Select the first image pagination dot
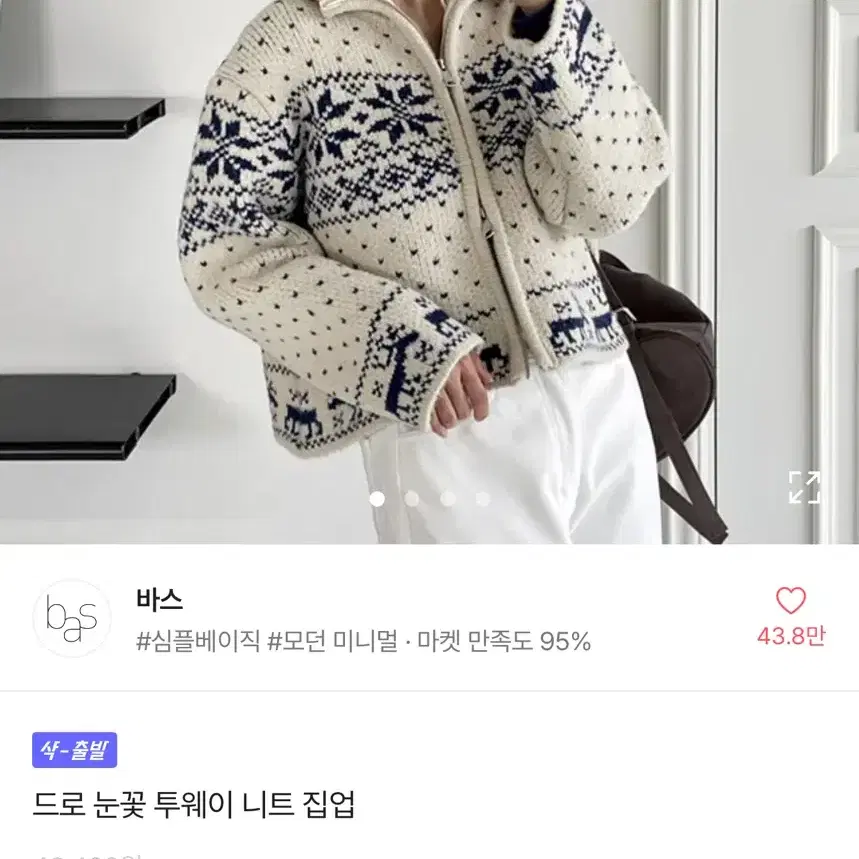Screen dimensions: 859x859 (377, 499)
